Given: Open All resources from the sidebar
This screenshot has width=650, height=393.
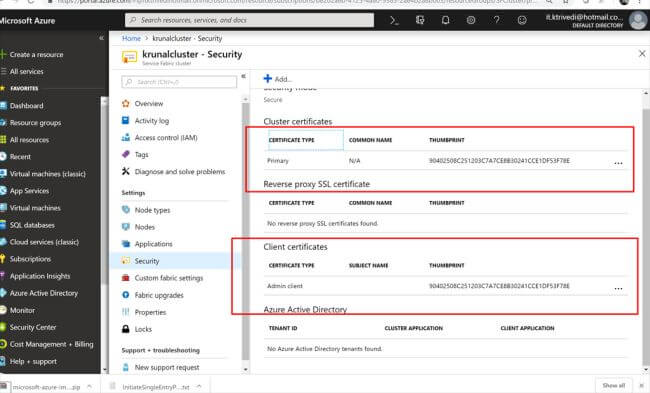Looking at the screenshot, I should [x=29, y=140].
